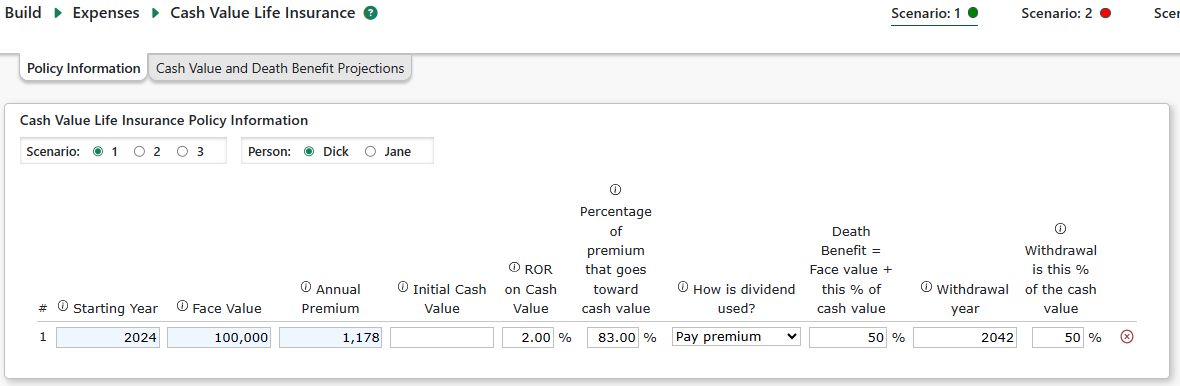Go to Build in the breadcrumb
This screenshot has width=1180, height=386.
23,13
